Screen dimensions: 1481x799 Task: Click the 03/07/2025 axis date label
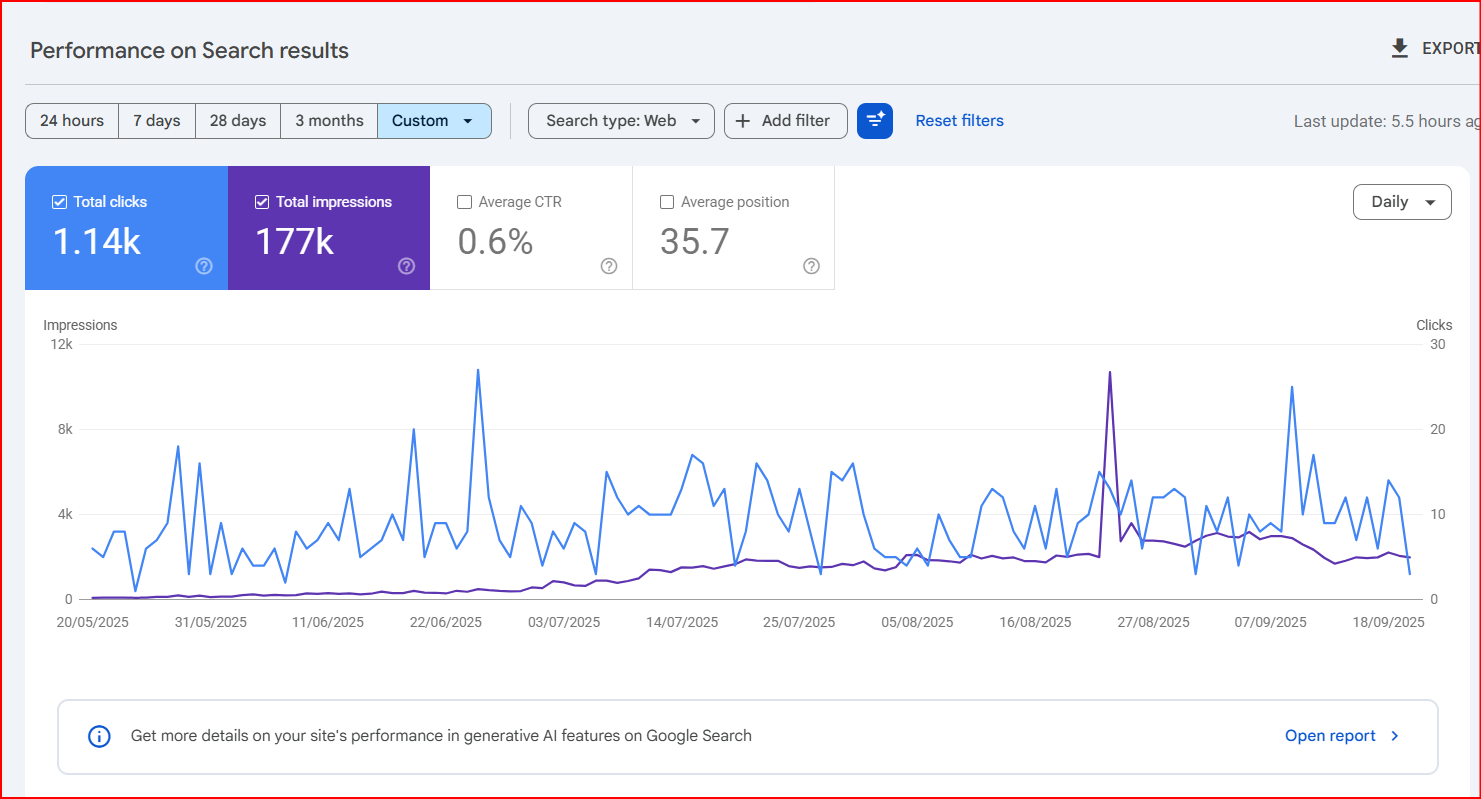pos(564,622)
